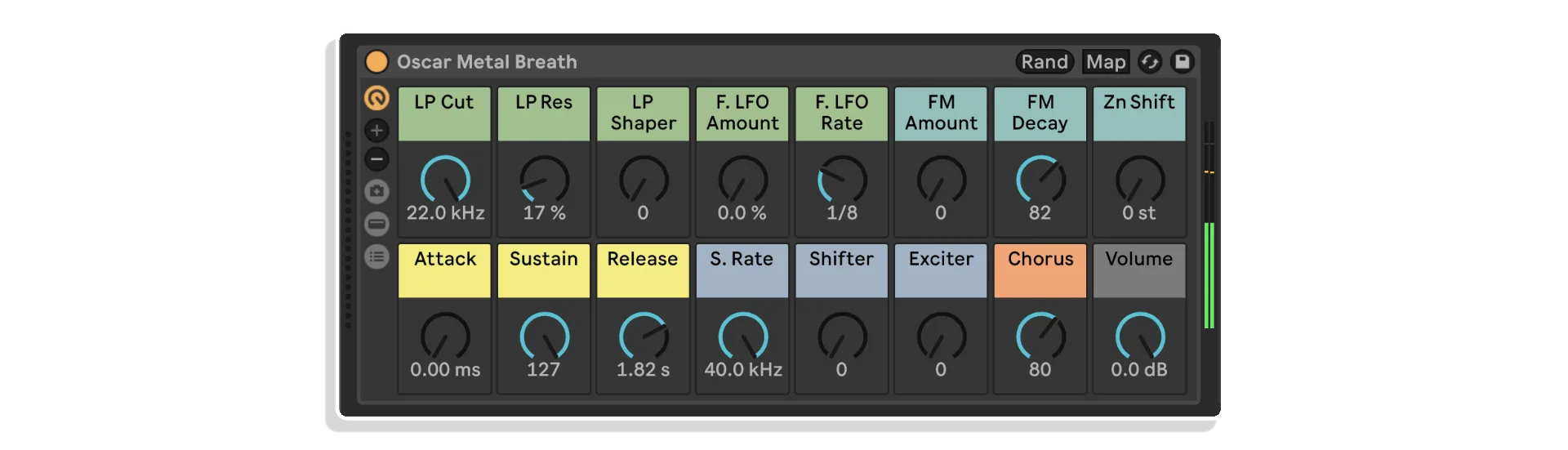Click the Exciter knob
Image resolution: width=1568 pixels, height=450 pixels.
[x=941, y=336]
